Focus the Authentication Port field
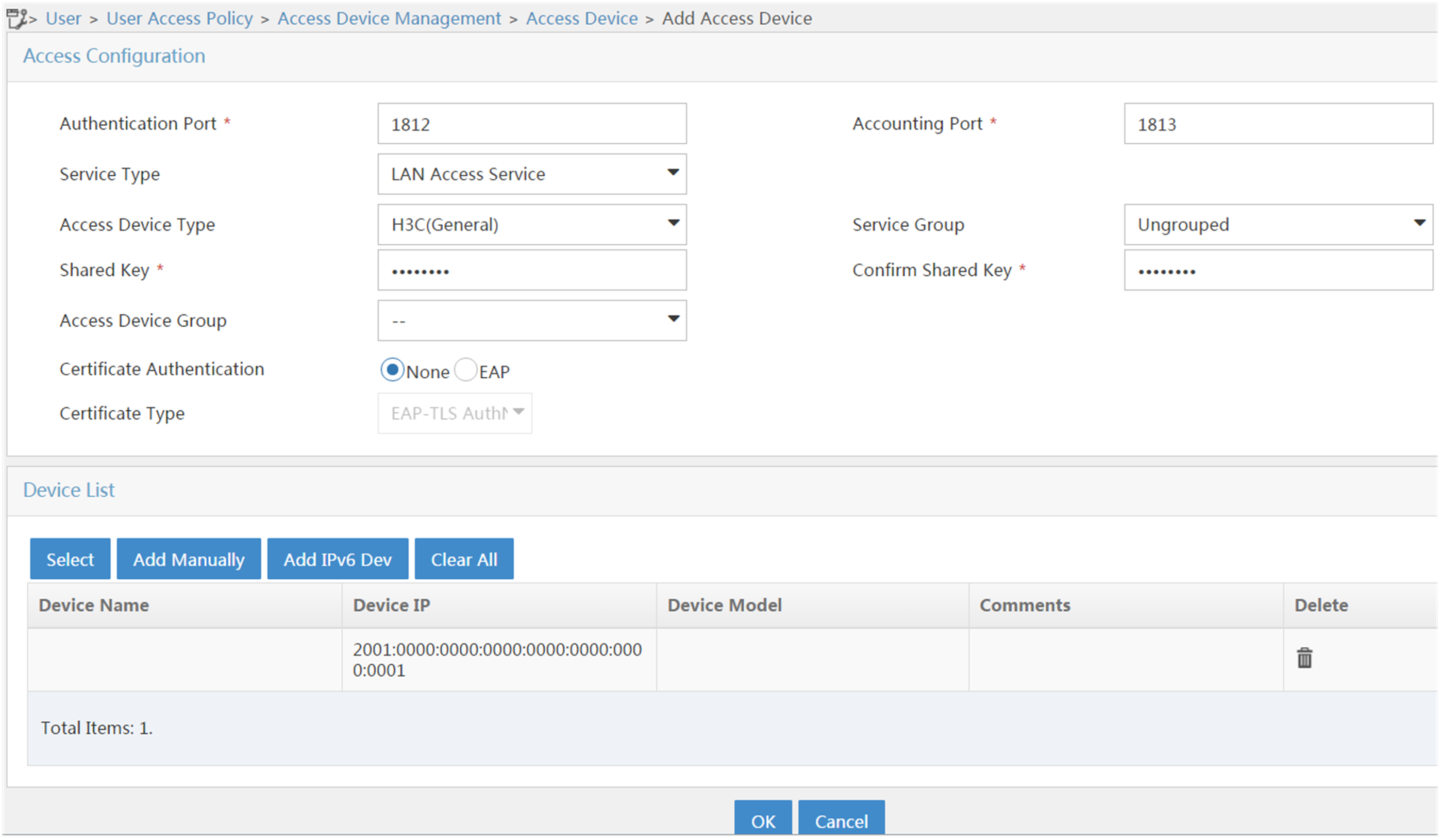 [532, 124]
